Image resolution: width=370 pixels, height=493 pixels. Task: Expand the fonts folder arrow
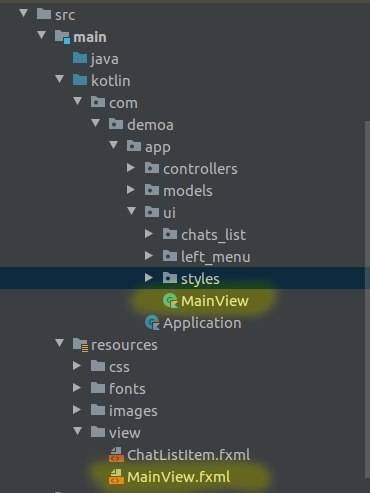(77, 388)
